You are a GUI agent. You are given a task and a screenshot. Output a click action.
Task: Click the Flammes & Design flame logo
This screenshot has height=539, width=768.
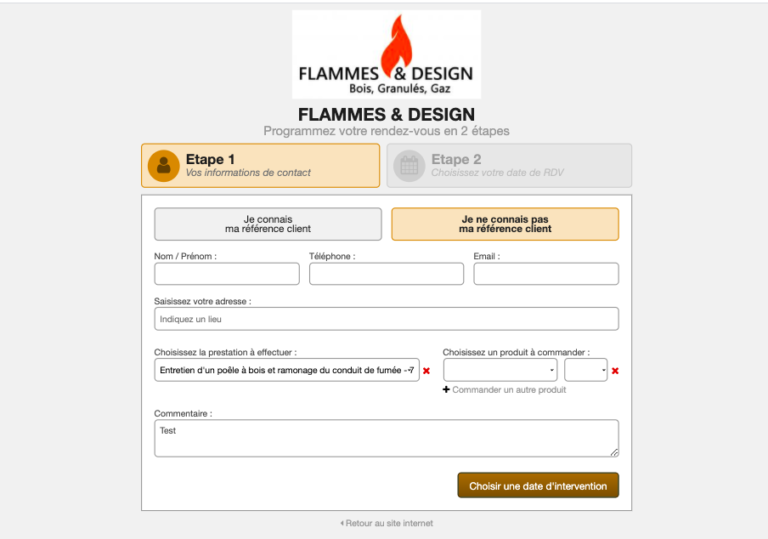[x=385, y=55]
